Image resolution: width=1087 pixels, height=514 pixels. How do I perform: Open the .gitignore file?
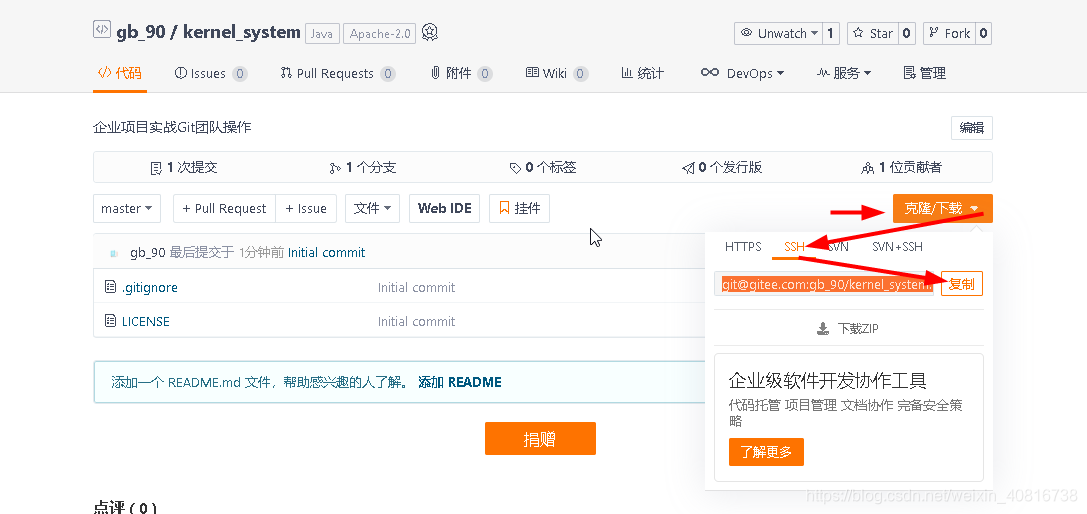(x=150, y=287)
